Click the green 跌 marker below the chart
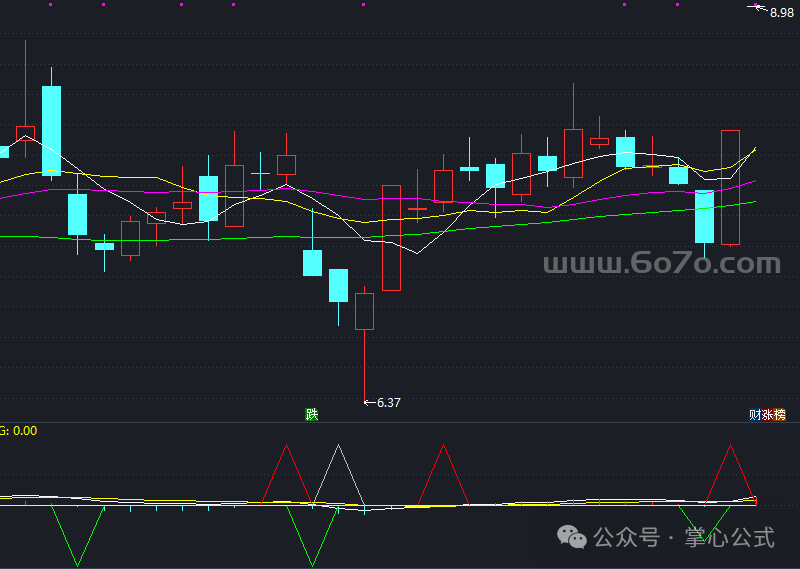 (x=312, y=414)
